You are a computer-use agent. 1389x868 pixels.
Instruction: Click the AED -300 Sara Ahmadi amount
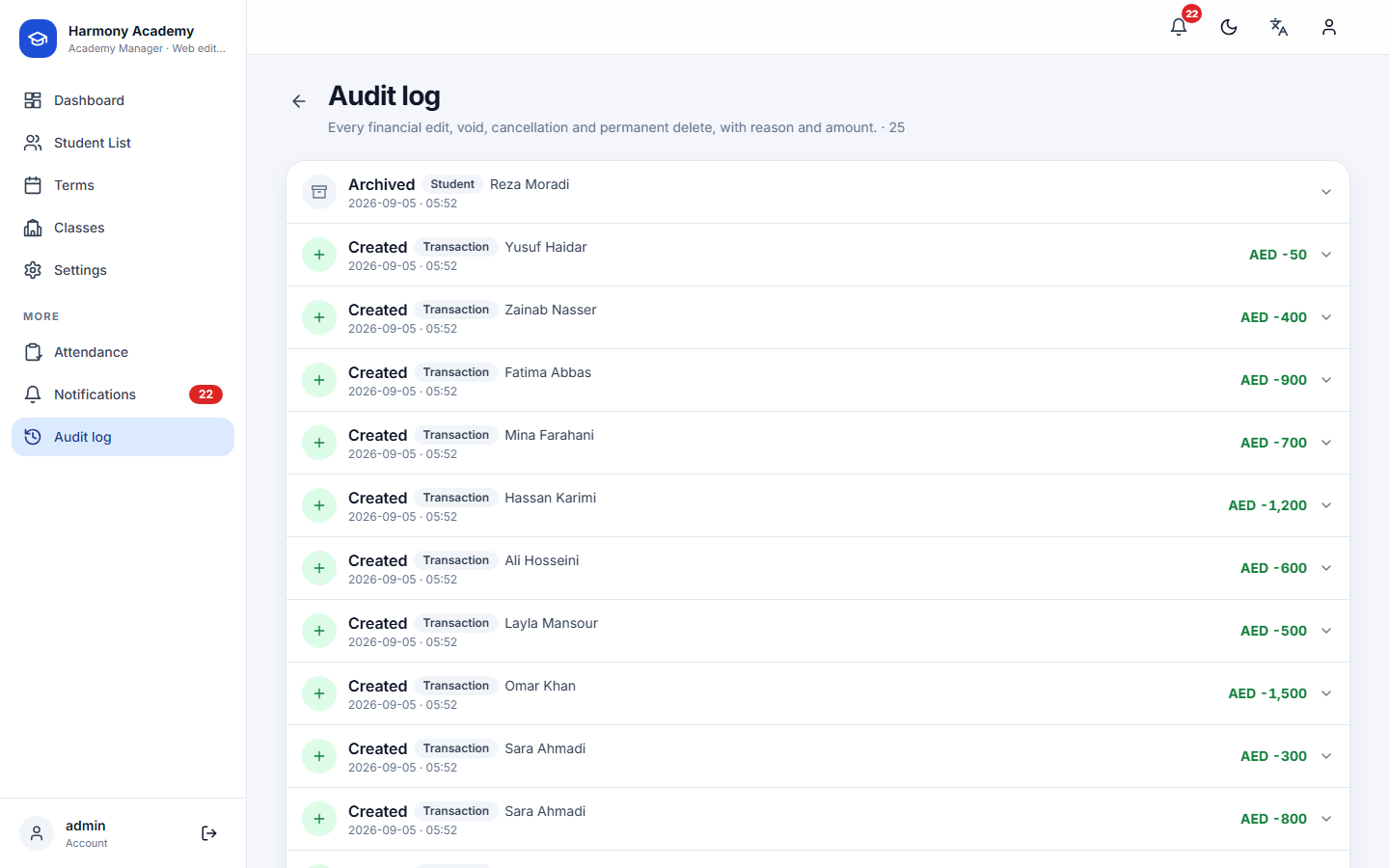1273,756
